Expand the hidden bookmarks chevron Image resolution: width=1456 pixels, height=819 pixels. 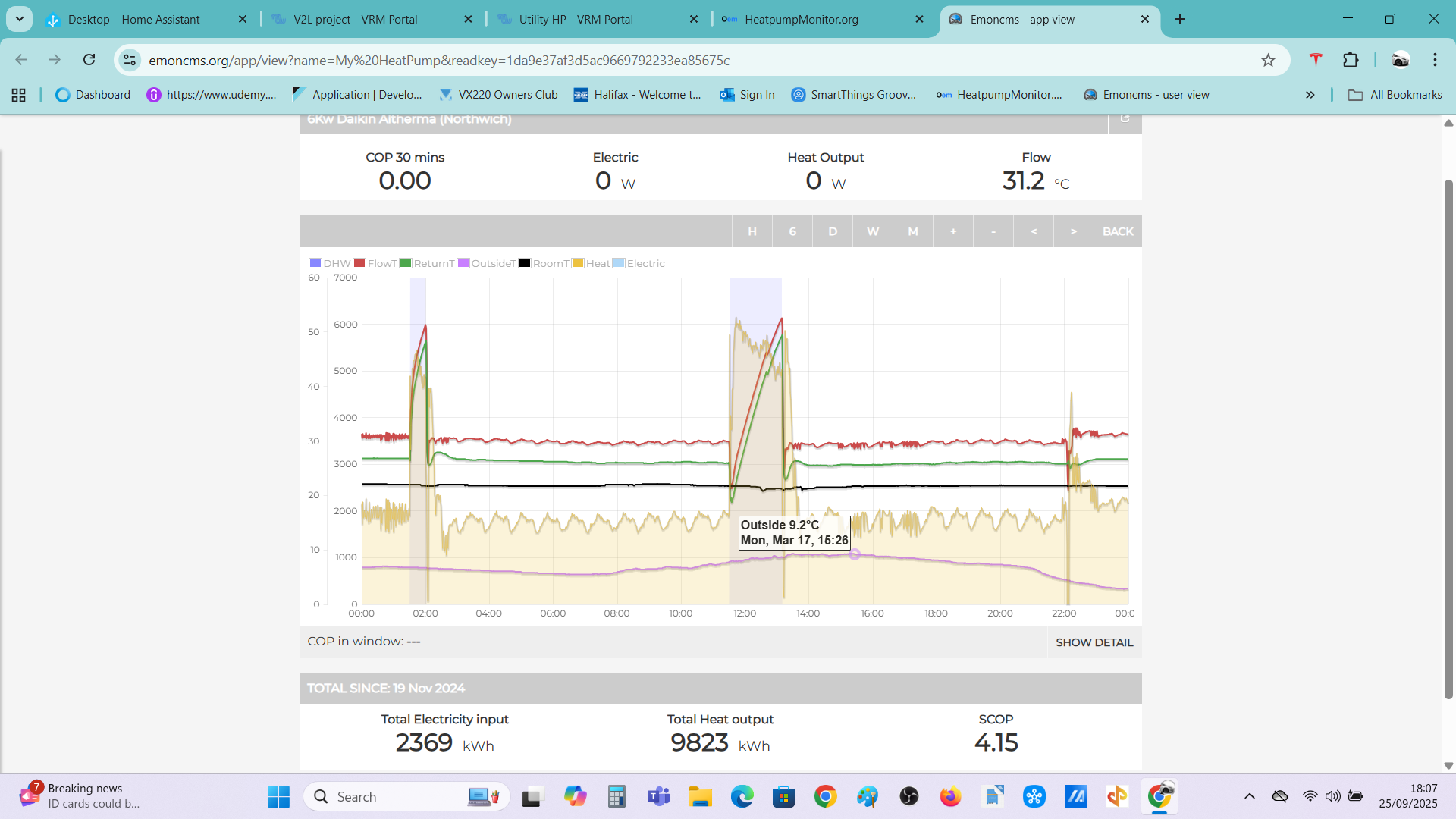[x=1310, y=95]
